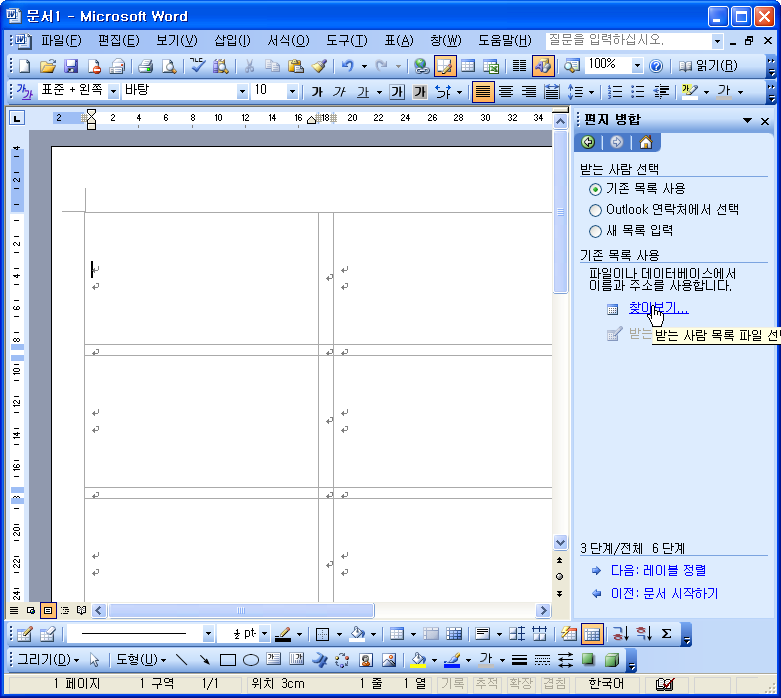The height and width of the screenshot is (698, 781).
Task: Right-align the paragraph
Action: [x=528, y=92]
